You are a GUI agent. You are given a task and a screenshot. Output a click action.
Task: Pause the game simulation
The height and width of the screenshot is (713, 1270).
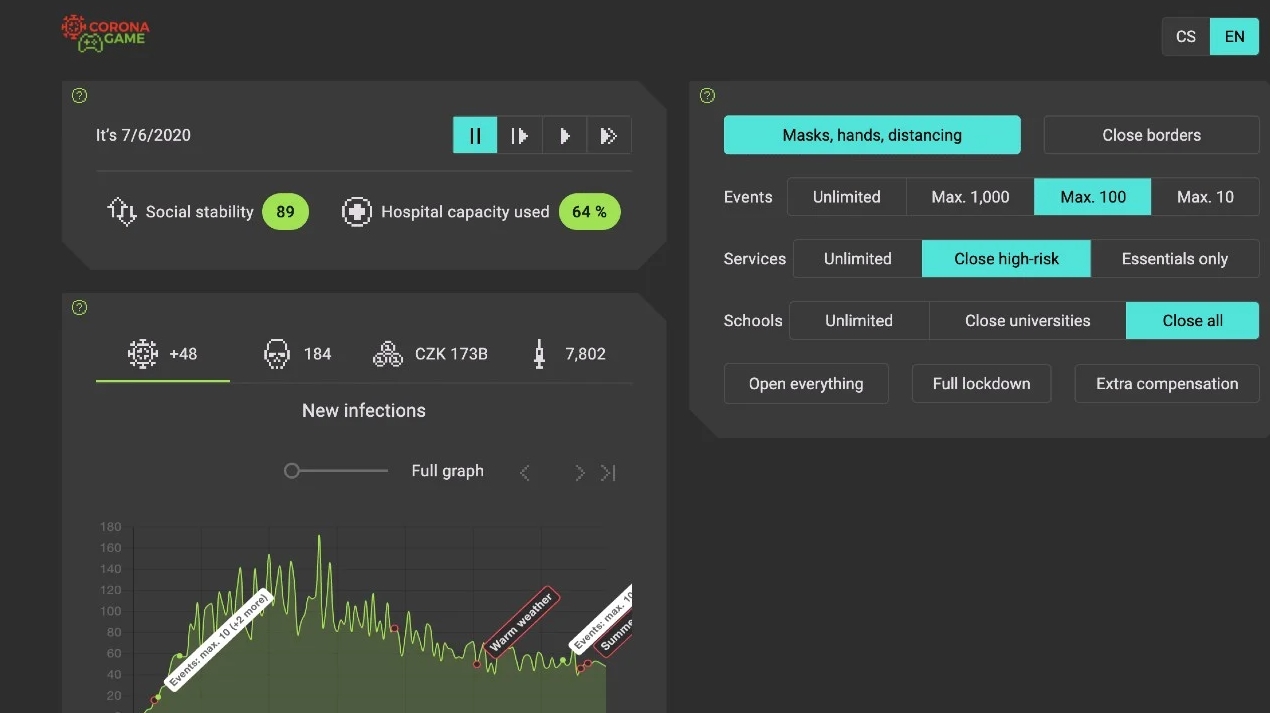click(x=475, y=136)
